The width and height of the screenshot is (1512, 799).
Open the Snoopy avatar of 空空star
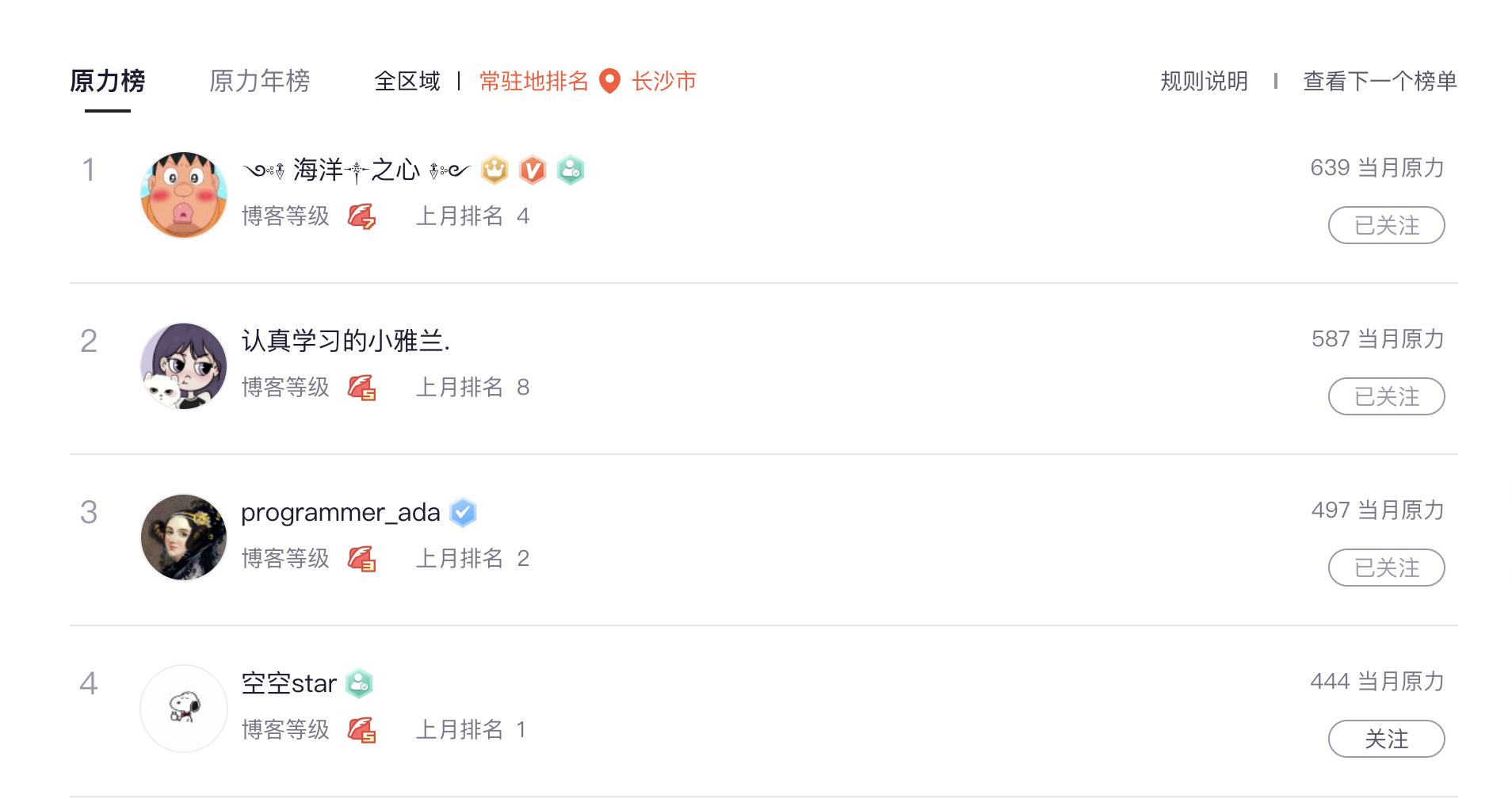(184, 708)
